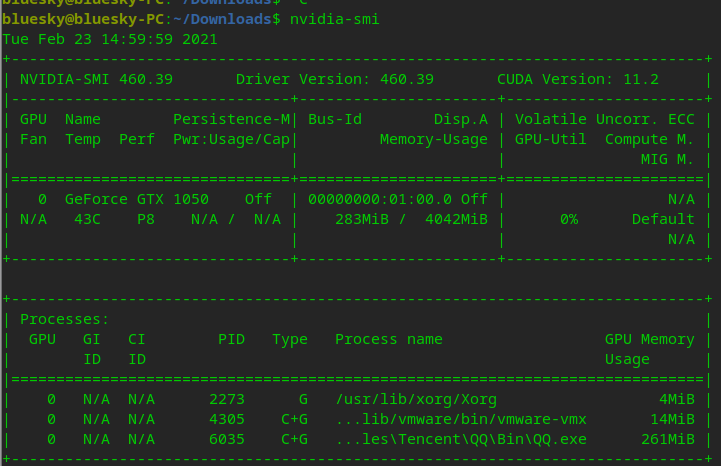Click the 0% GPU-Util value
721x466 pixels.
(568, 219)
